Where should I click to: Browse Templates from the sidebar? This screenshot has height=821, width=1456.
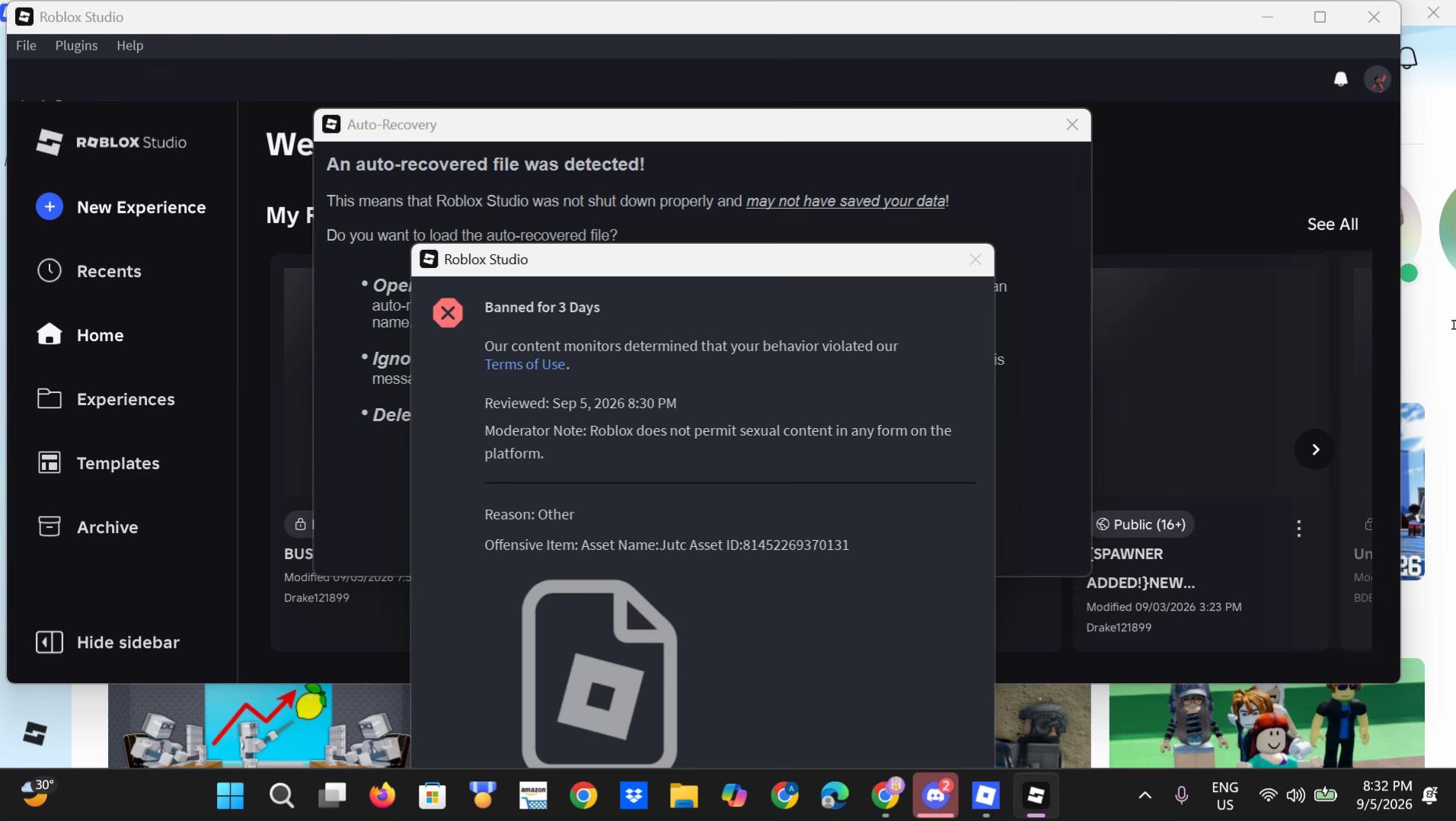(x=98, y=463)
